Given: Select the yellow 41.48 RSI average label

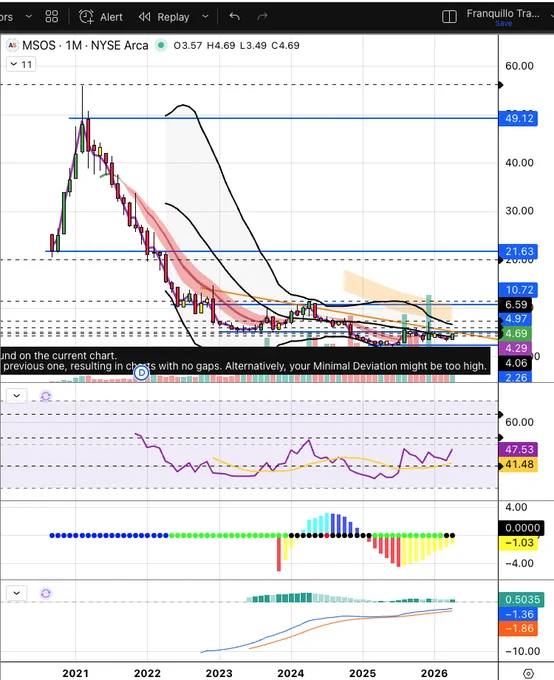Looking at the screenshot, I should [518, 464].
